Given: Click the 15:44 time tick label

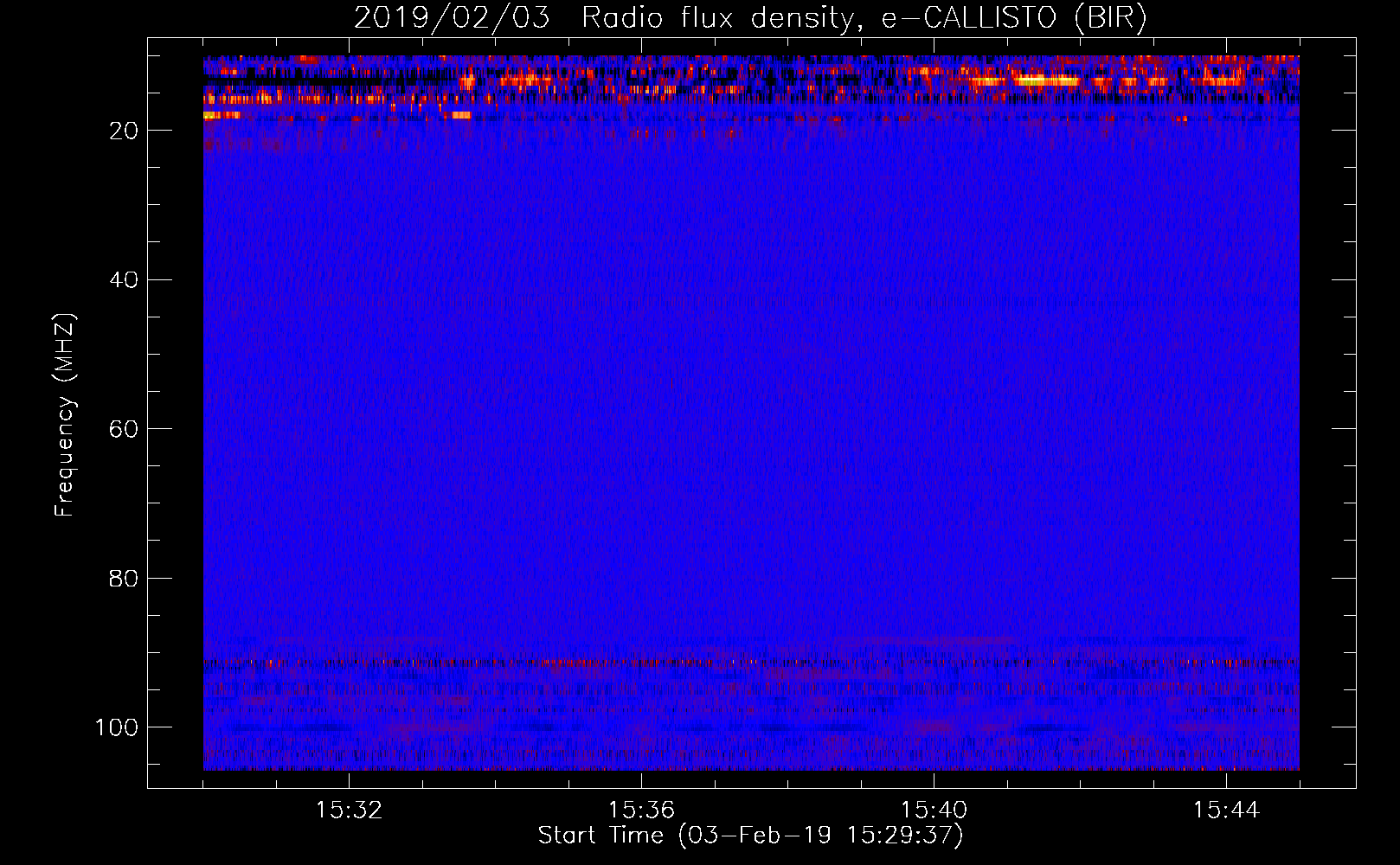Looking at the screenshot, I should pyautogui.click(x=1226, y=811).
